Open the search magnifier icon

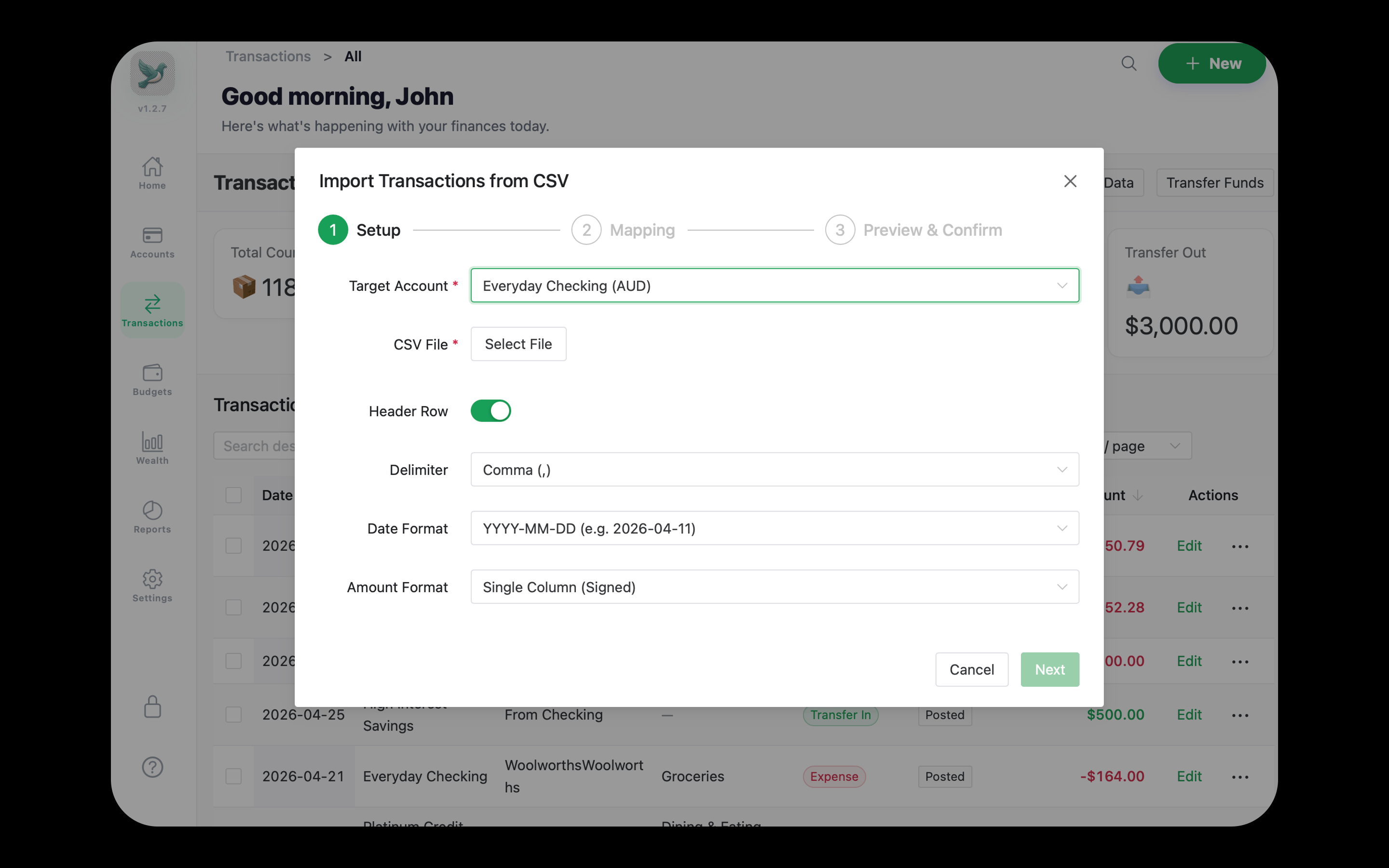1129,63
